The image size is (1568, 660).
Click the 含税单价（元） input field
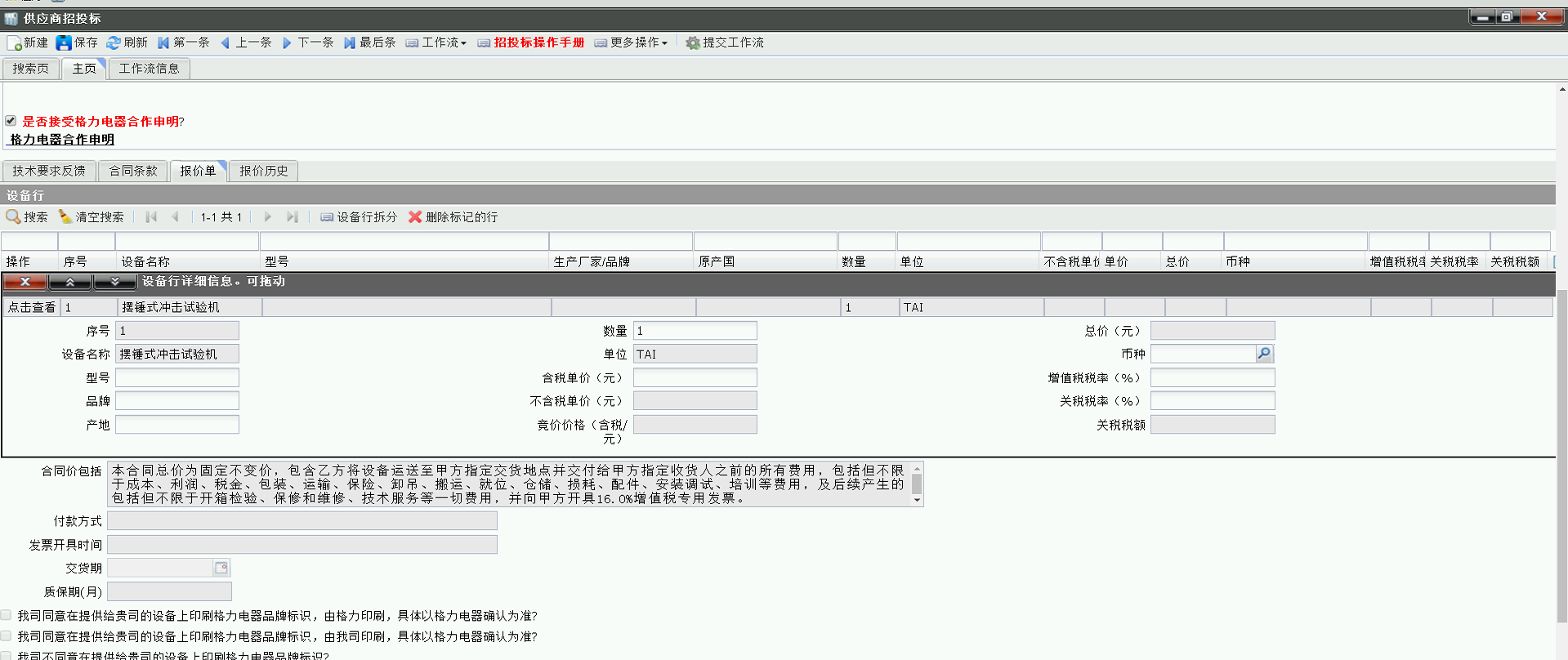pos(695,377)
